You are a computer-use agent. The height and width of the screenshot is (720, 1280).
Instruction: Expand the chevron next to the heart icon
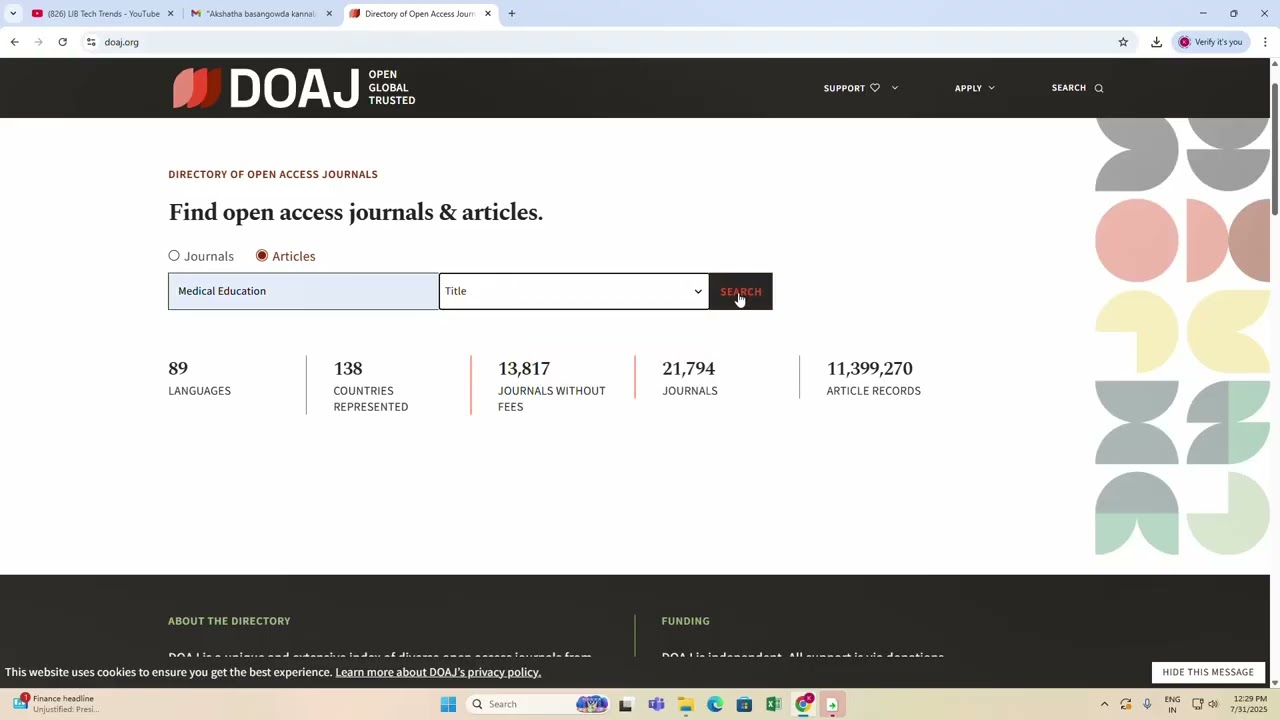point(894,88)
